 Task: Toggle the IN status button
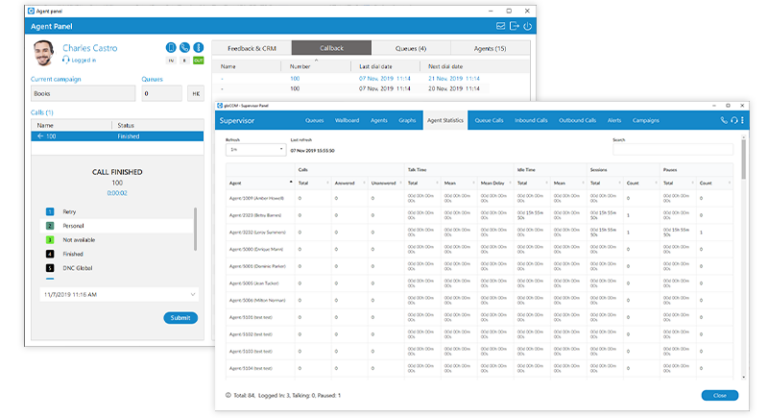point(170,61)
